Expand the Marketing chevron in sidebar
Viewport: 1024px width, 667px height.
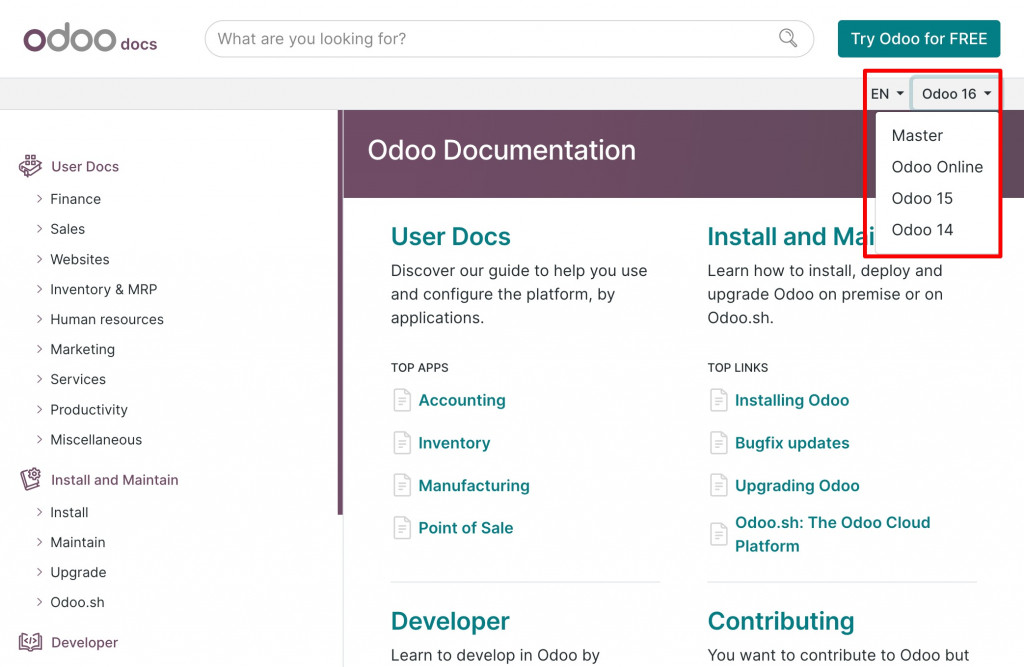coord(39,349)
